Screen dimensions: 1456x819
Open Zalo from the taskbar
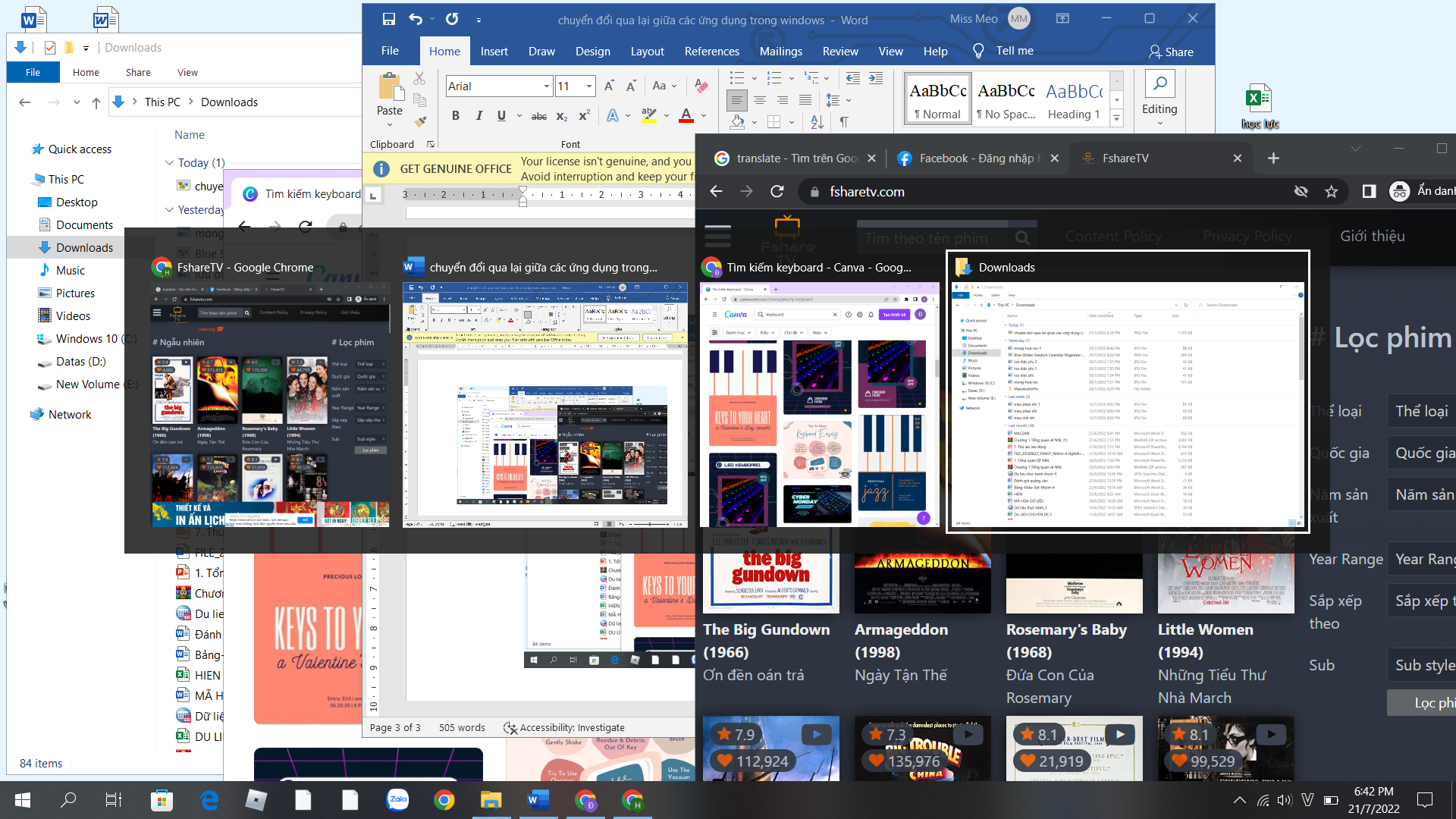coord(397,799)
